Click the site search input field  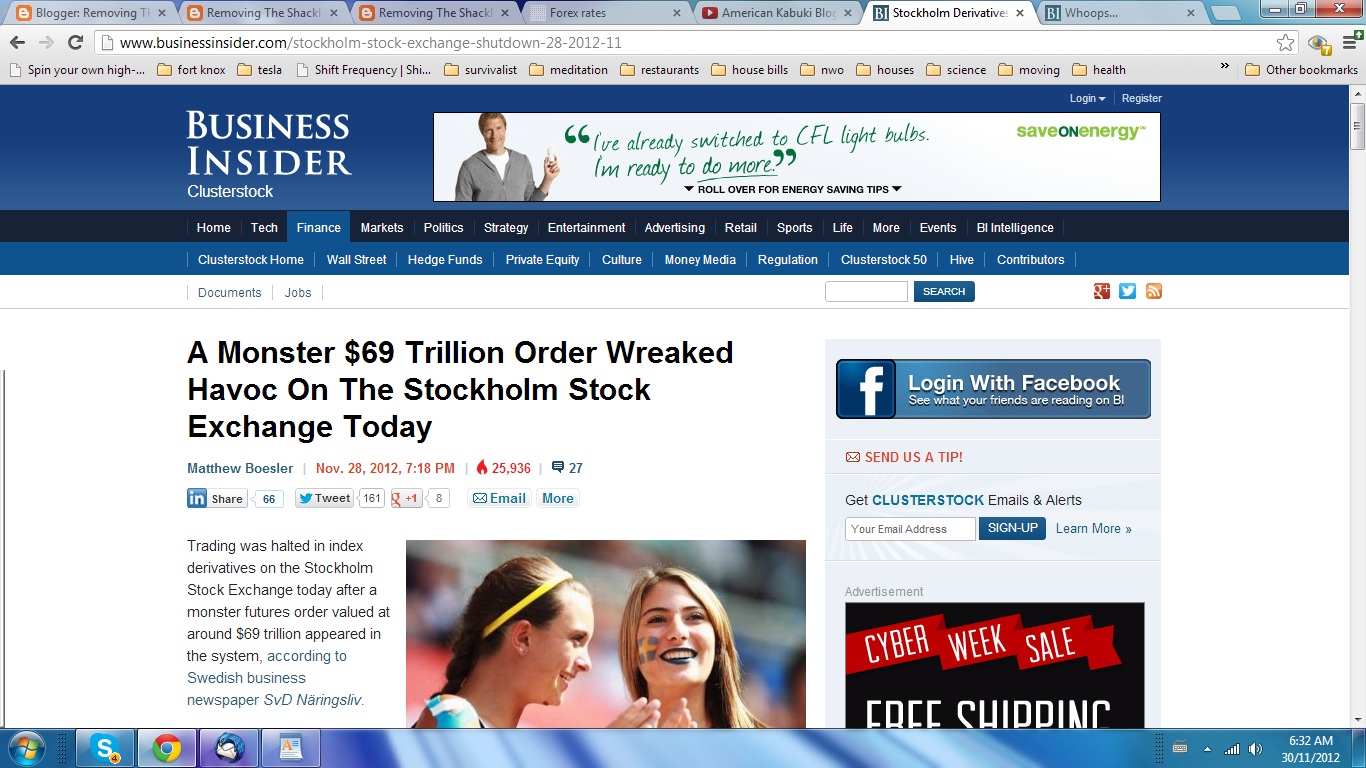pos(866,291)
